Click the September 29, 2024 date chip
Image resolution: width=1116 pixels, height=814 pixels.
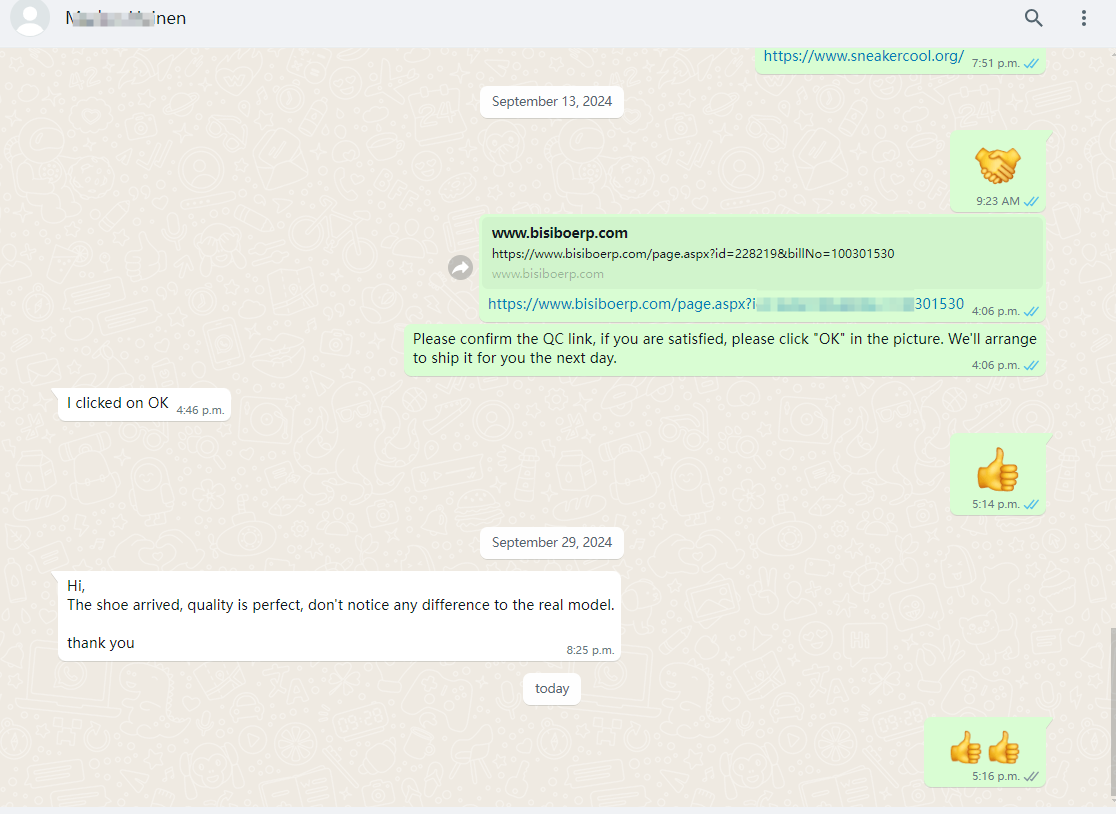tap(551, 543)
